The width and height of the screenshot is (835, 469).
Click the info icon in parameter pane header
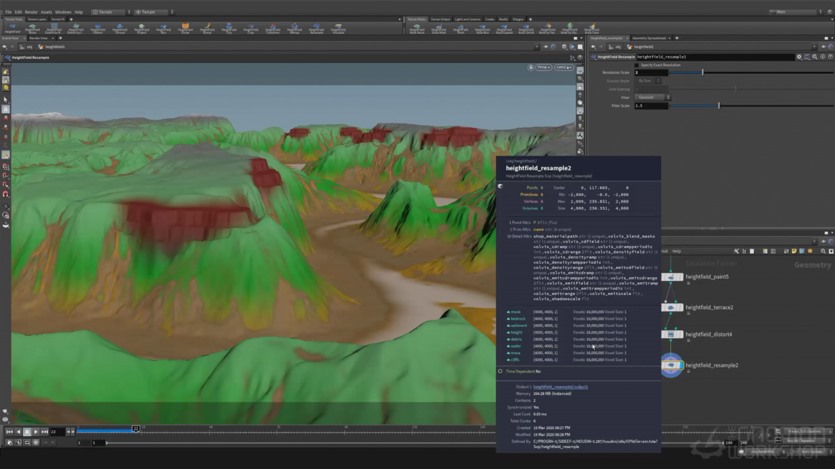823,57
